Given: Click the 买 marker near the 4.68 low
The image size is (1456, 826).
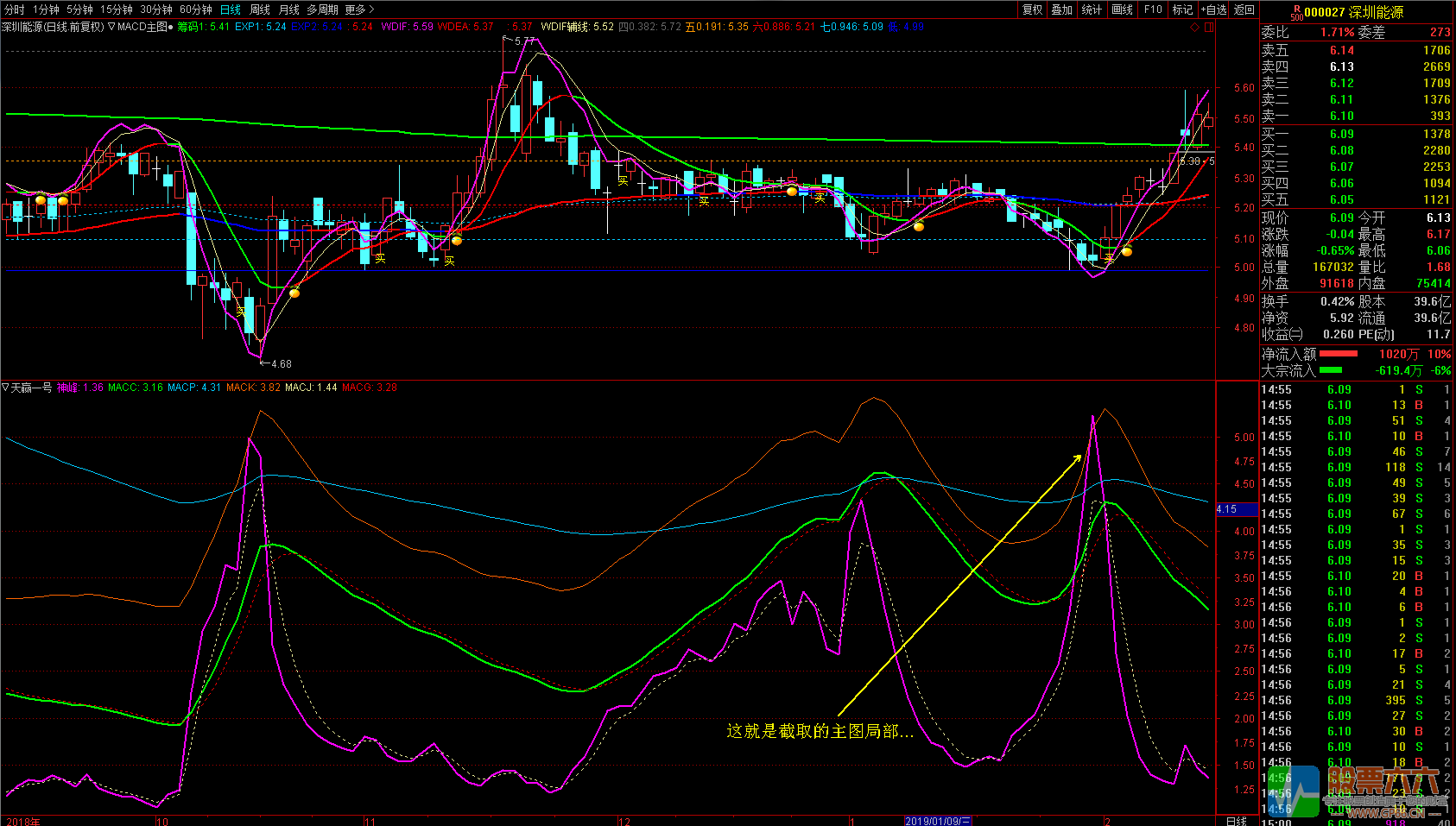Looking at the screenshot, I should click(x=241, y=312).
